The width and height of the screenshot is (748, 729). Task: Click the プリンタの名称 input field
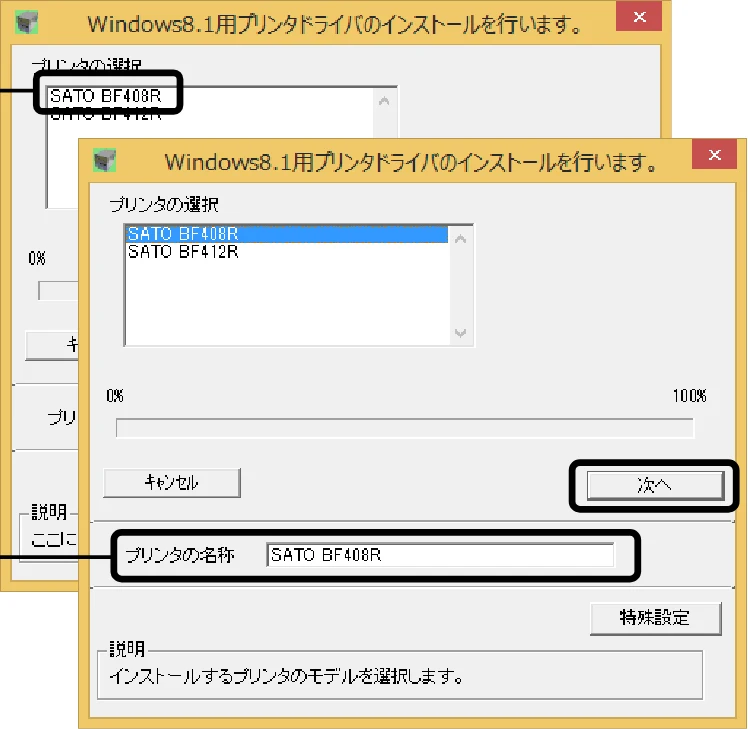pyautogui.click(x=440, y=555)
